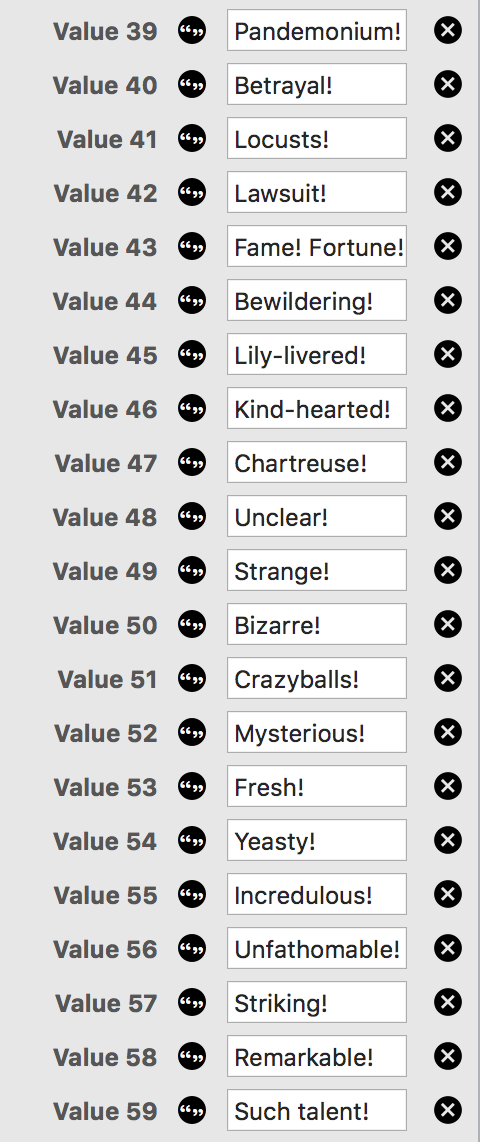Click the quote icon for Value 59
480x1142 pixels.
click(x=192, y=1110)
